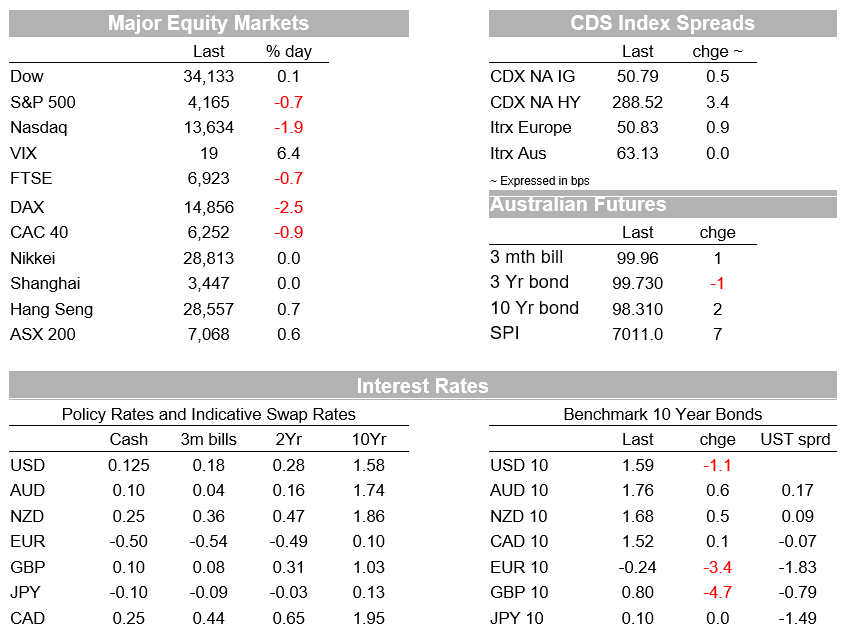Click the Major Equity Markets header
851x632 pixels.
tap(208, 23)
